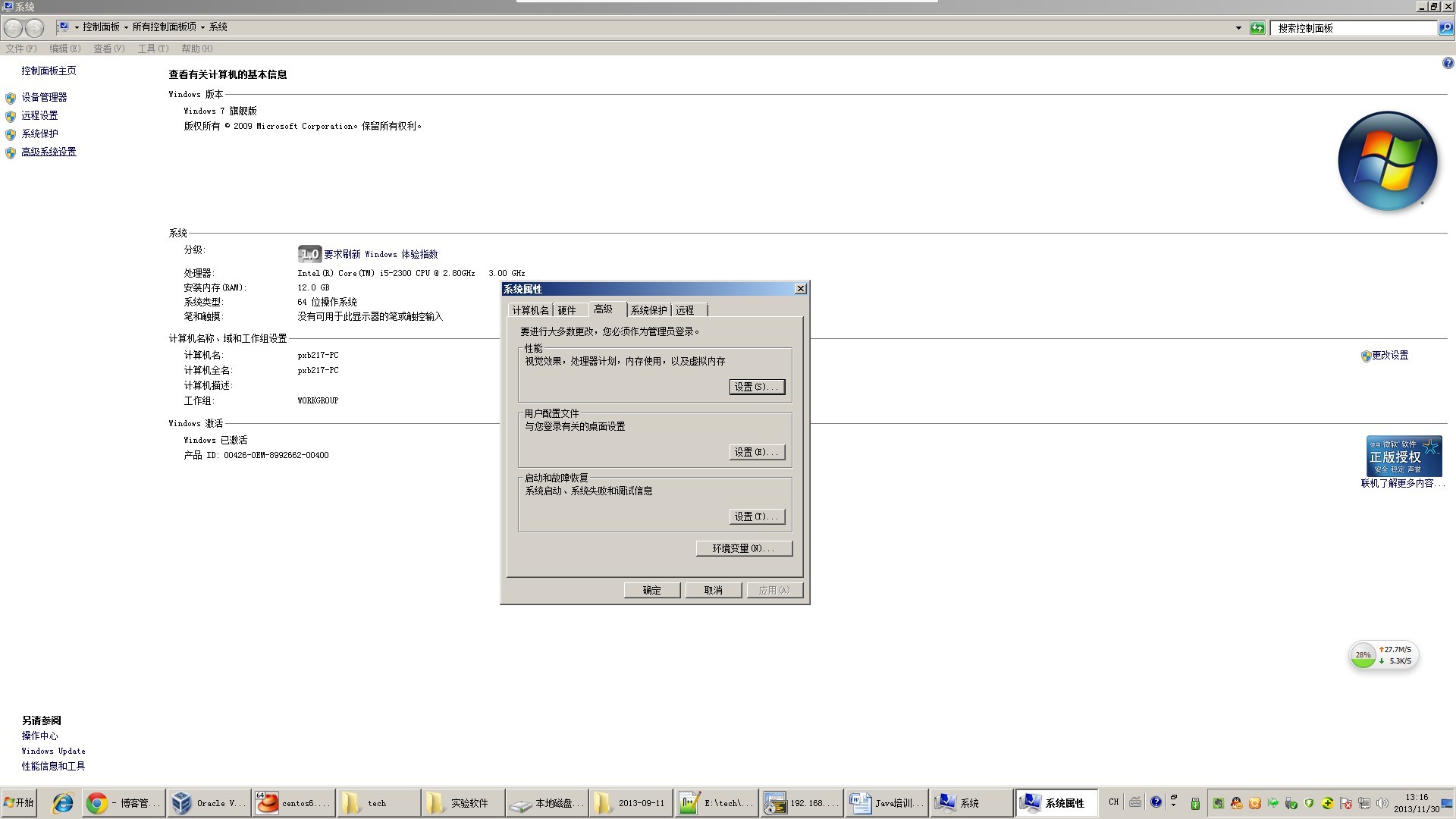Click the address bar refresh icon
The height and width of the screenshot is (819, 1456).
coord(1257,28)
